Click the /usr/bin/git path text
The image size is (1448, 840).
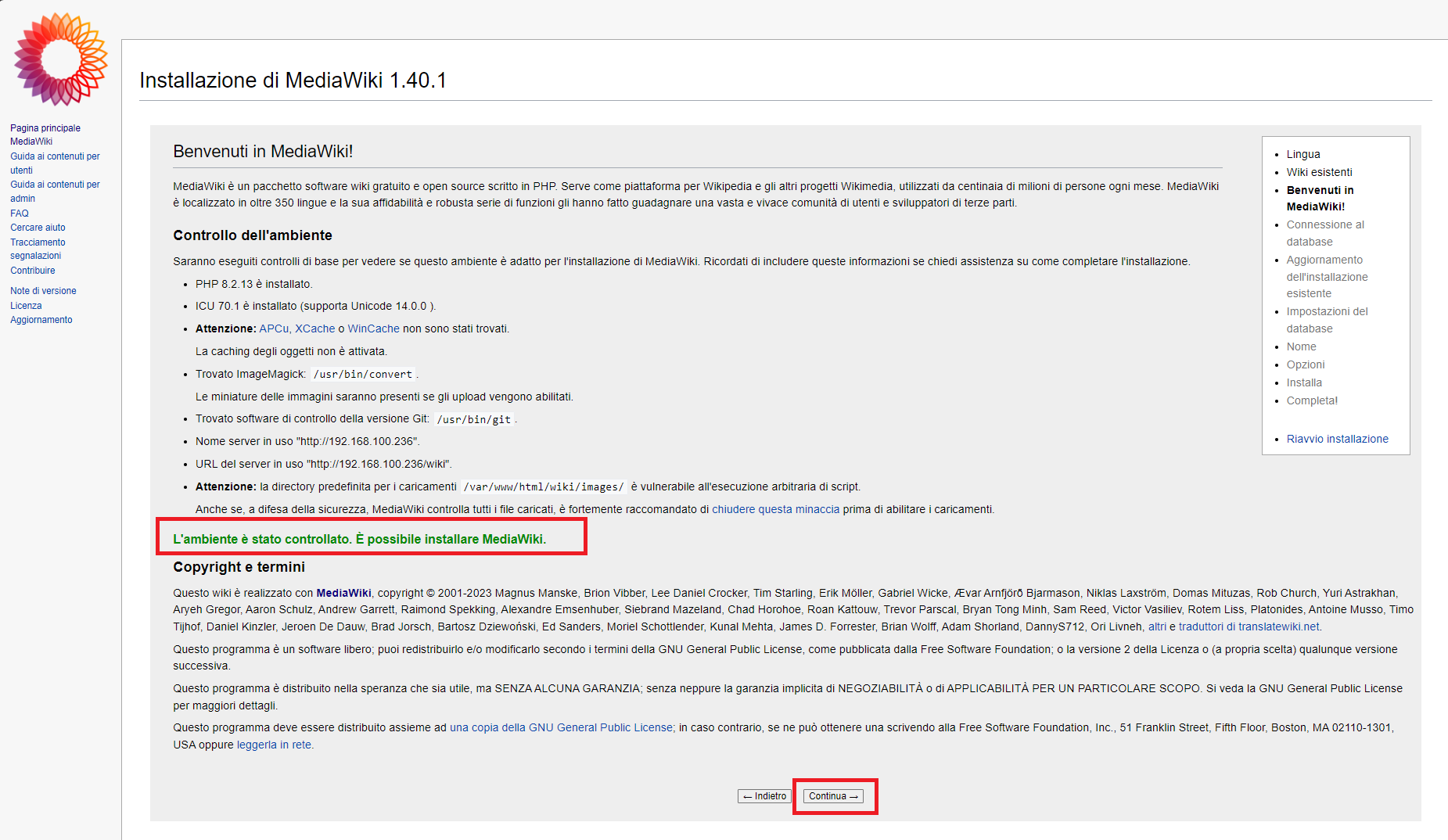[474, 419]
